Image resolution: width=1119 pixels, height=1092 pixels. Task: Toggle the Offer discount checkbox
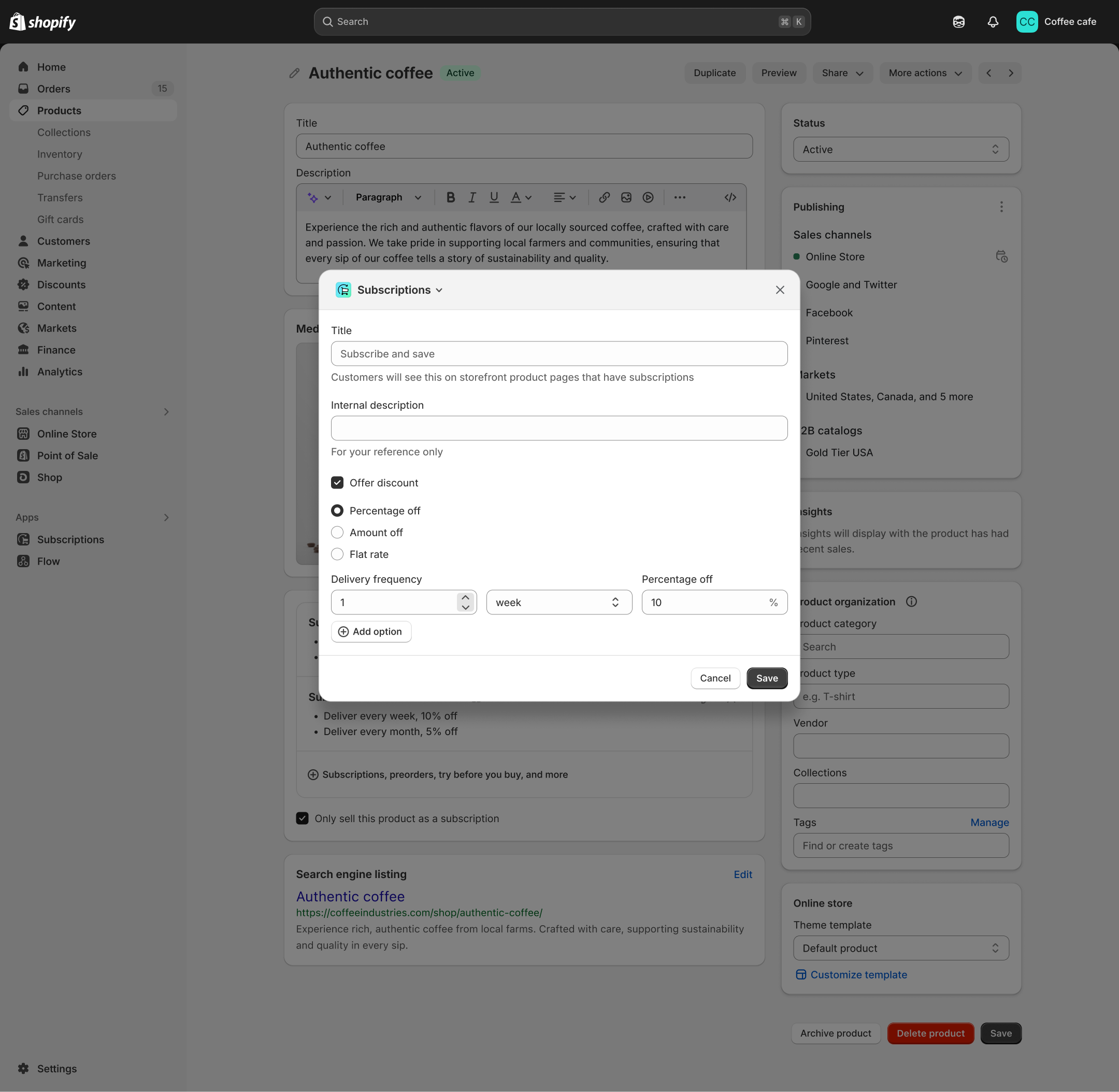pyautogui.click(x=338, y=483)
